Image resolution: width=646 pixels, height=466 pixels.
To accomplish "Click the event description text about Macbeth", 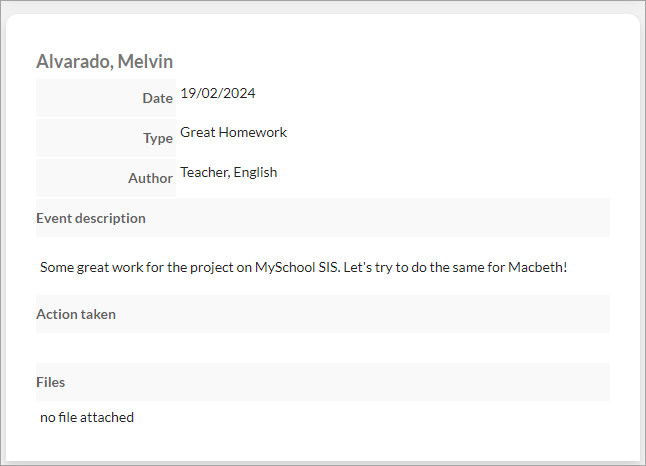I will coord(304,267).
